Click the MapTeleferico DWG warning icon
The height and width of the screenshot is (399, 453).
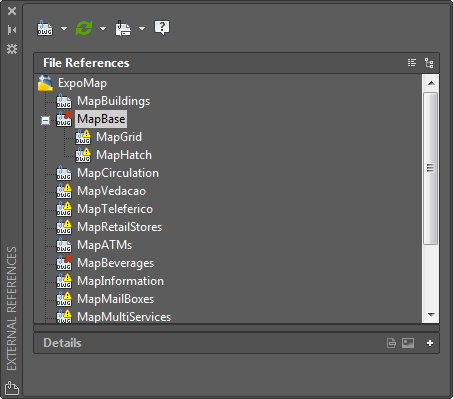64,209
